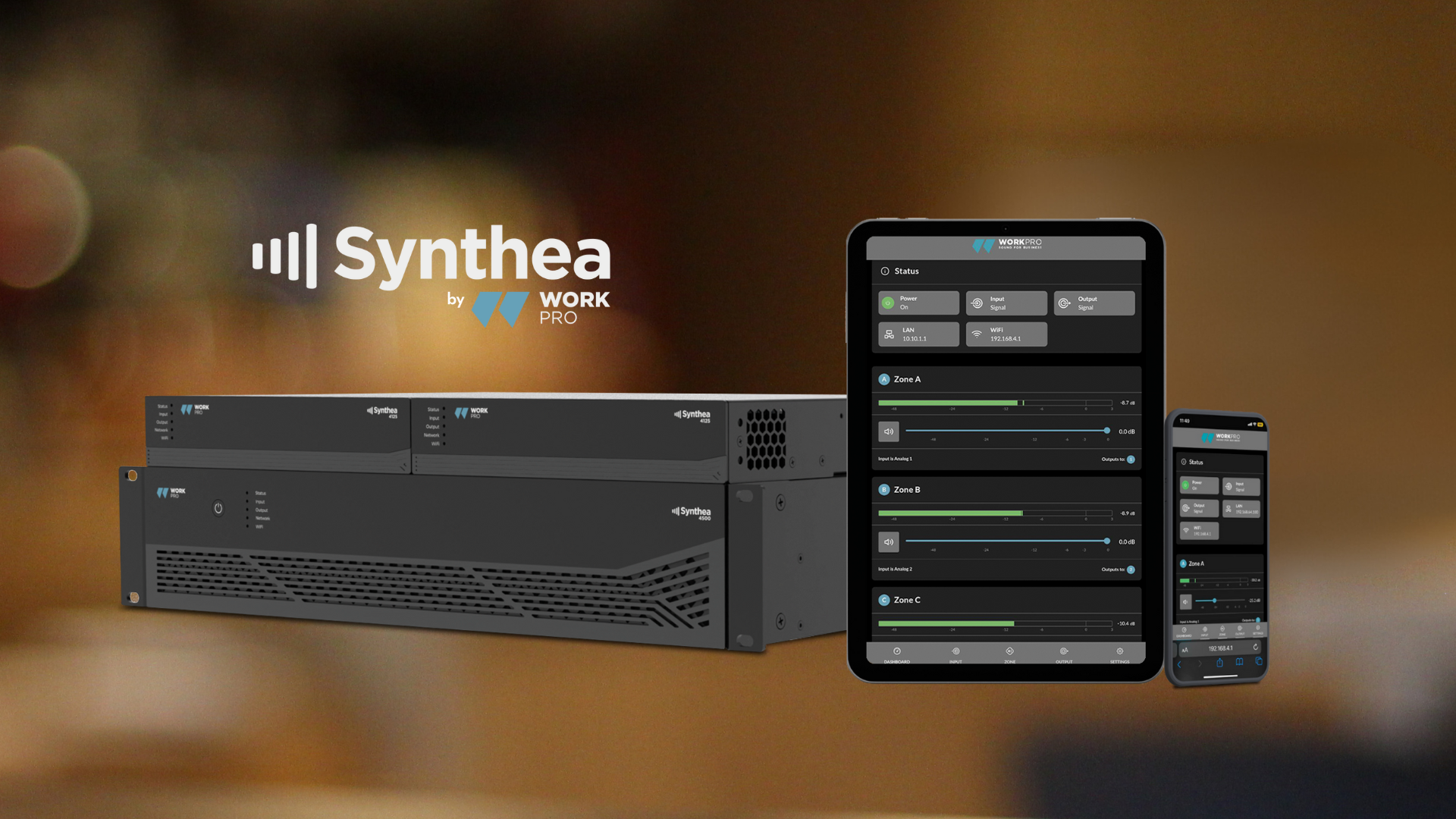This screenshot has height=819, width=1456.
Task: Open Dashboard tab in tablet bottom bar
Action: tap(896, 654)
